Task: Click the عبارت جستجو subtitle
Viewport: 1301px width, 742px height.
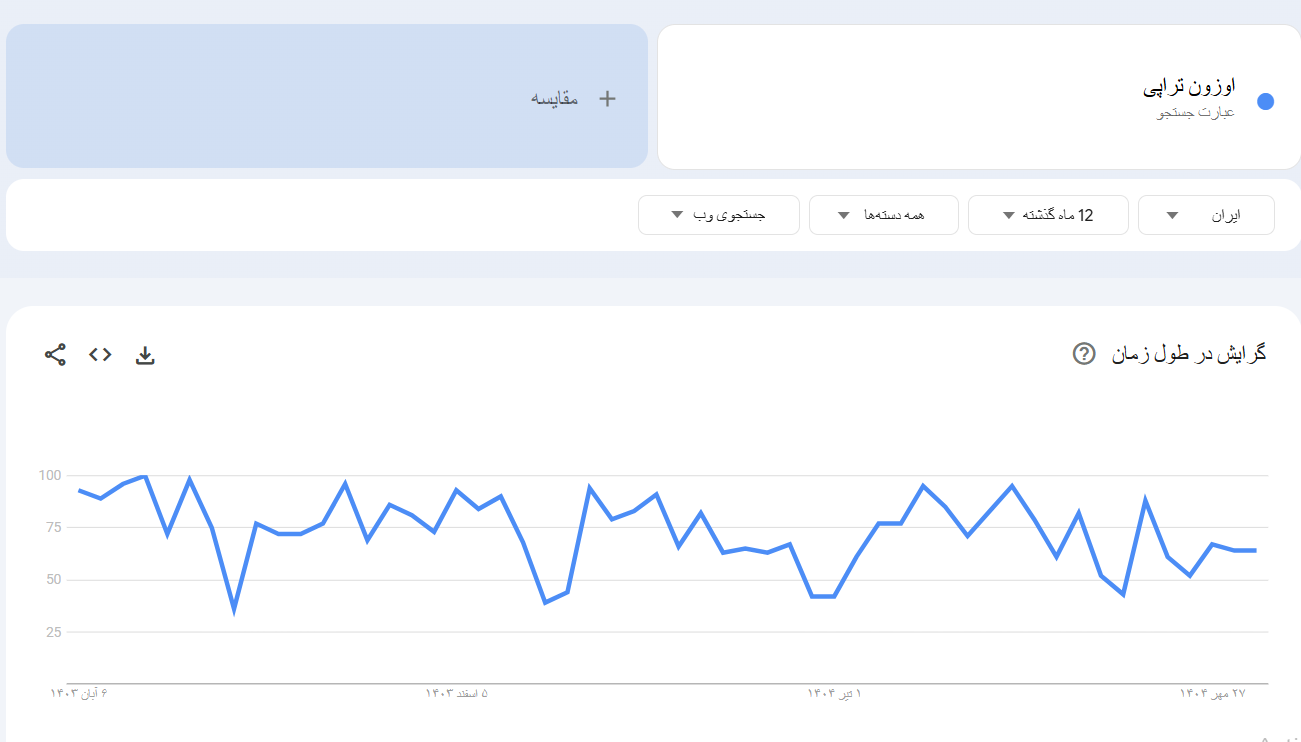Action: pyautogui.click(x=1196, y=112)
